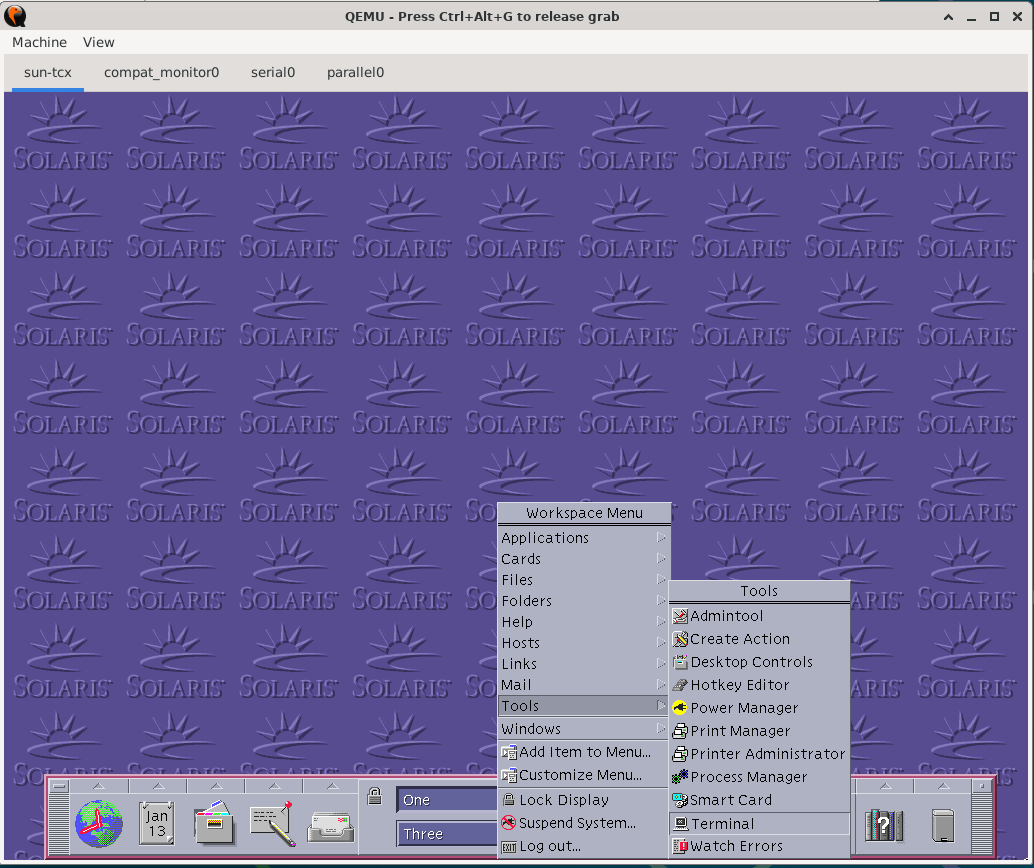Click Log out... in Workspace Menu
The image size is (1034, 868).
[550, 846]
